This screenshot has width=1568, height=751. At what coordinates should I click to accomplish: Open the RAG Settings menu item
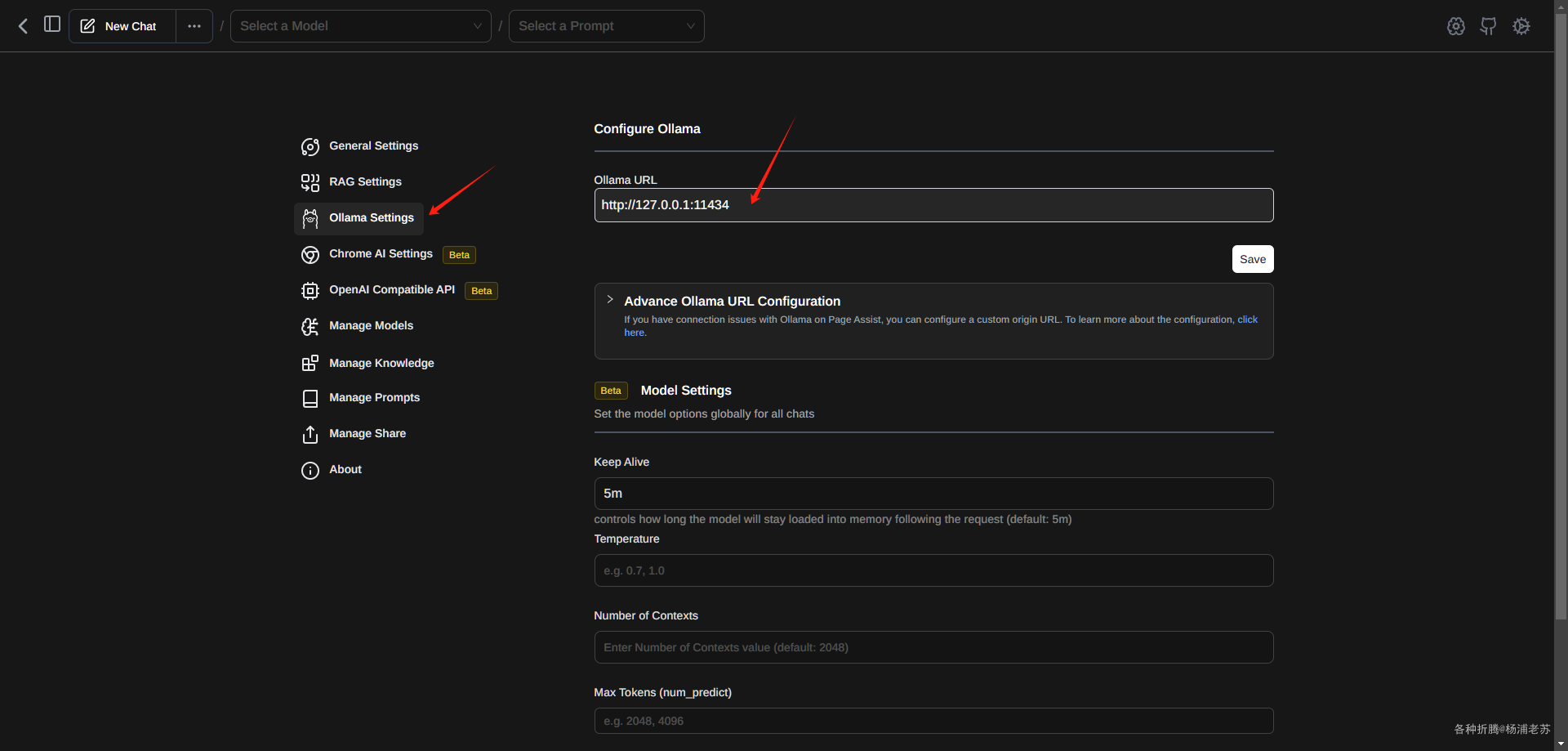365,182
